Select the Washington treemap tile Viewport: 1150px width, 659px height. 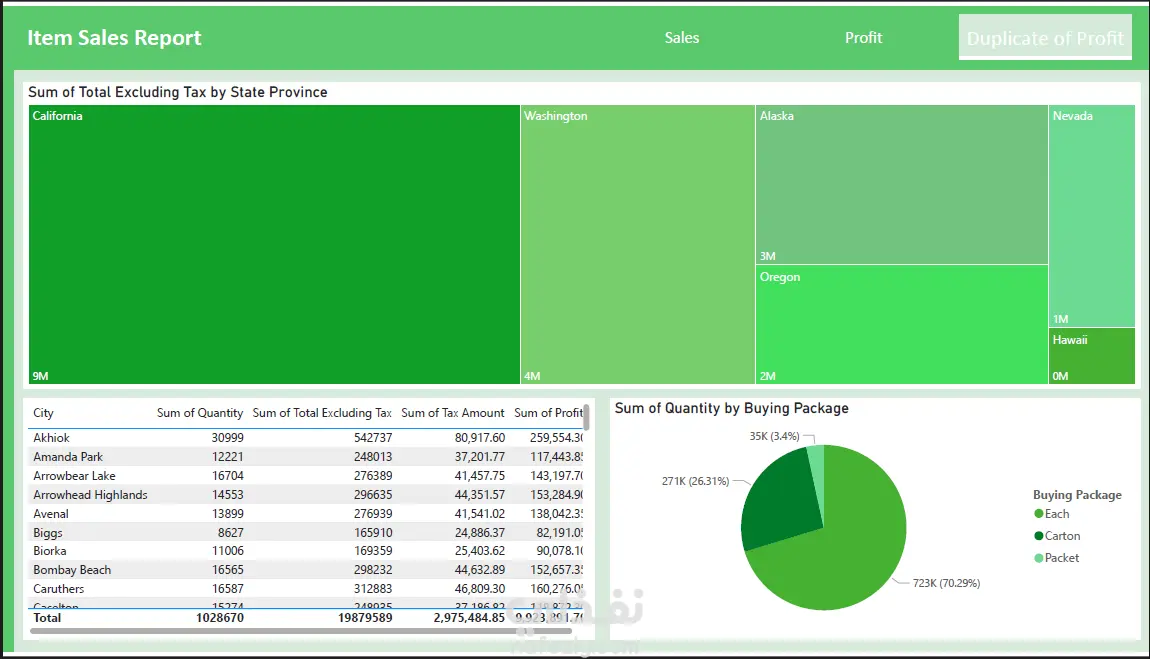pos(637,245)
